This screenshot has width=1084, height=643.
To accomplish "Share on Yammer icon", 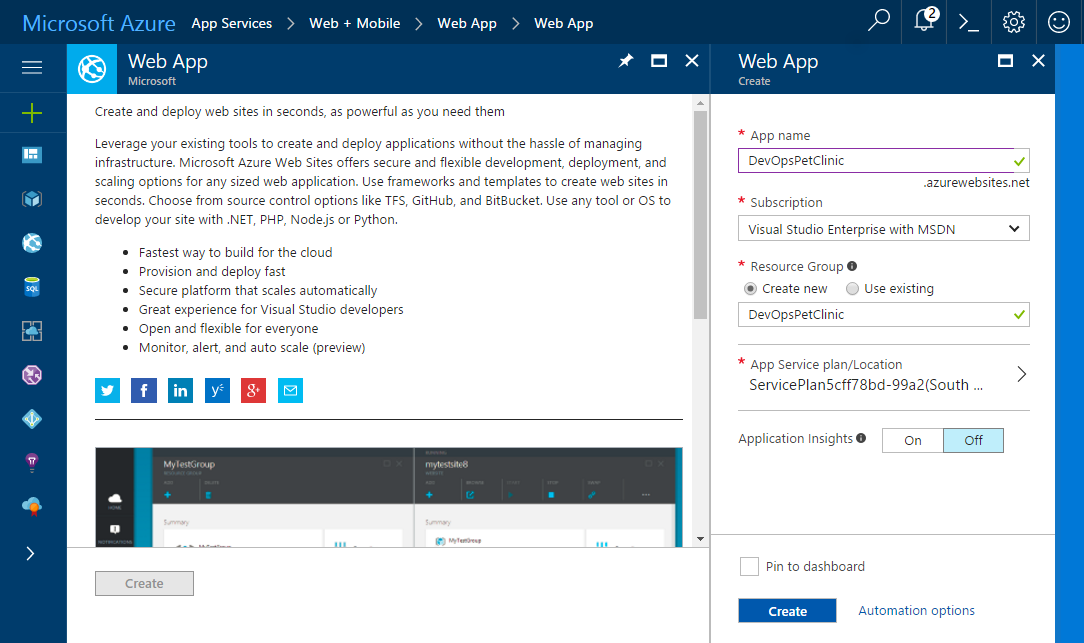I will (217, 391).
